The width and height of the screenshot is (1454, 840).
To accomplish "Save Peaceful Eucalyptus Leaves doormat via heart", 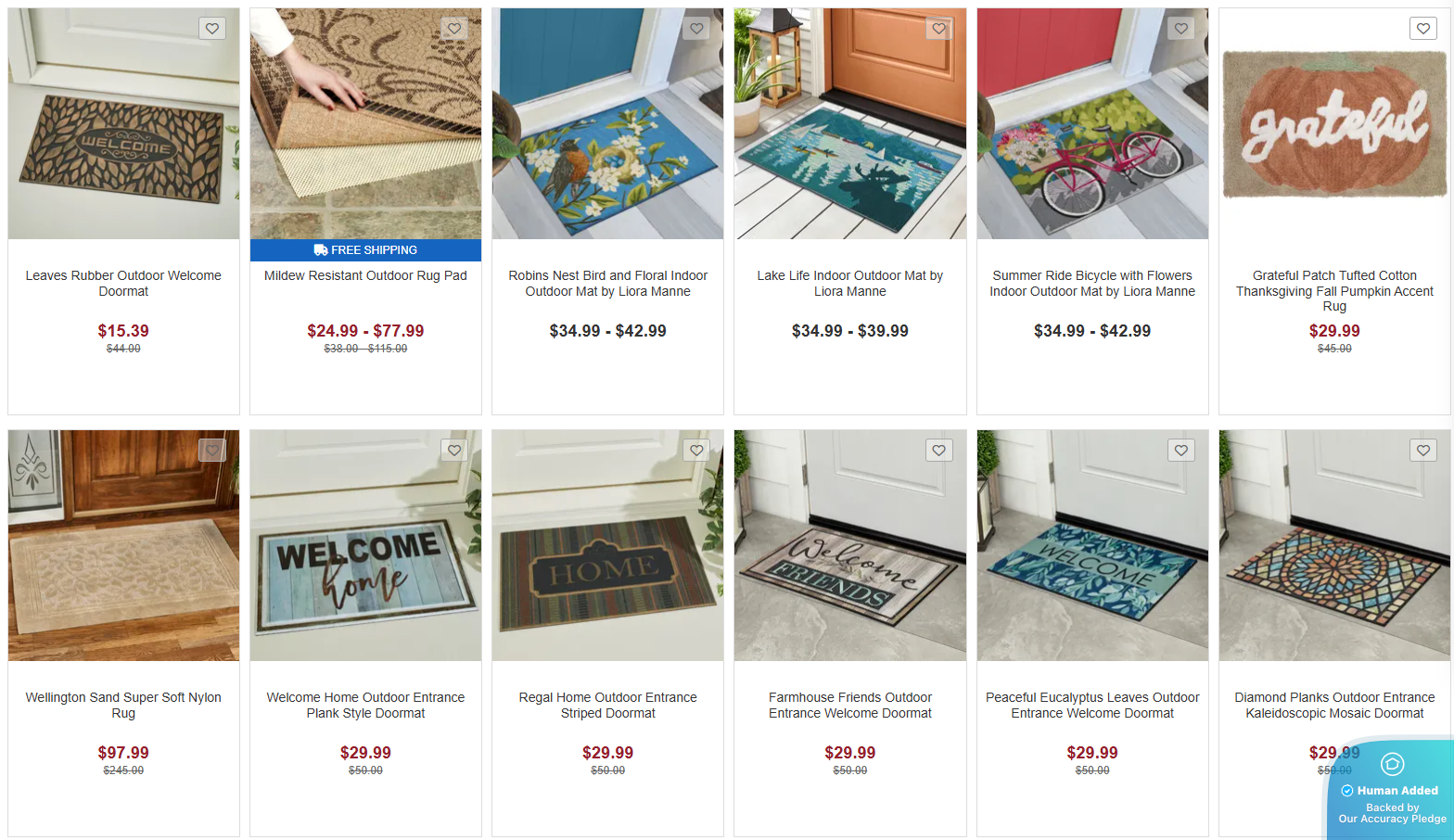I will [1180, 451].
